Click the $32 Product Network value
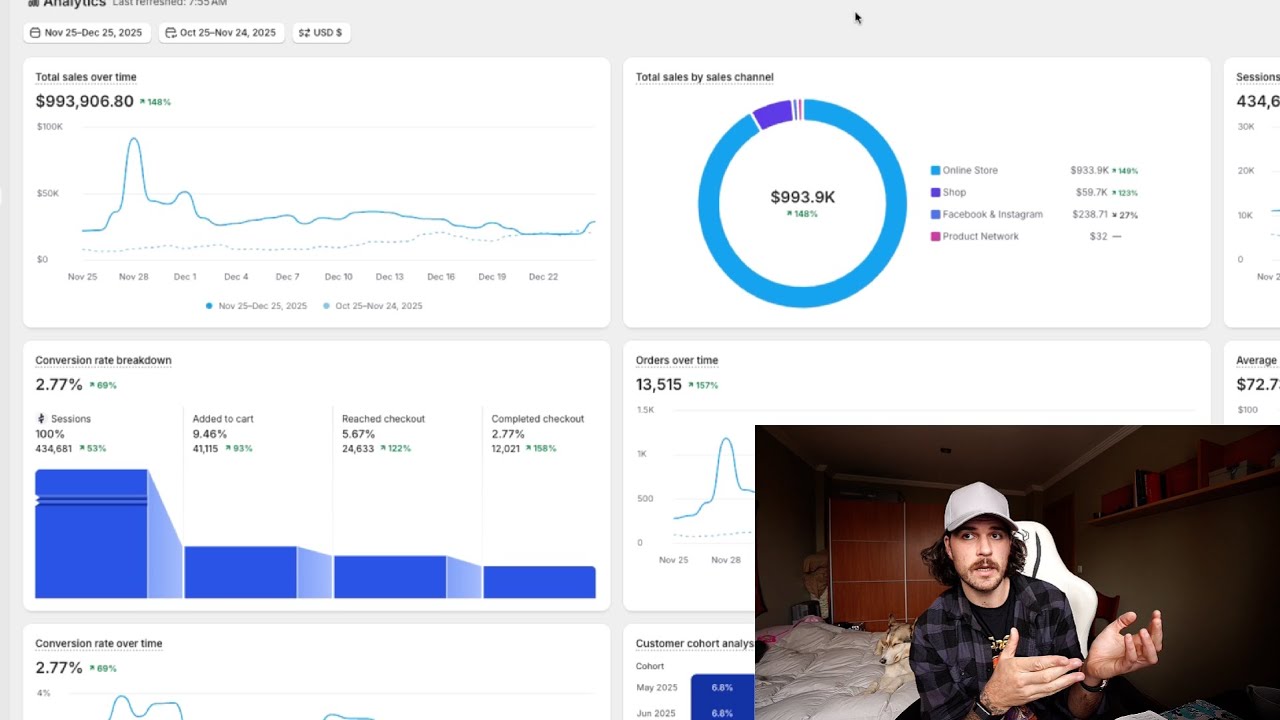Viewport: 1280px width, 720px height. [1098, 237]
